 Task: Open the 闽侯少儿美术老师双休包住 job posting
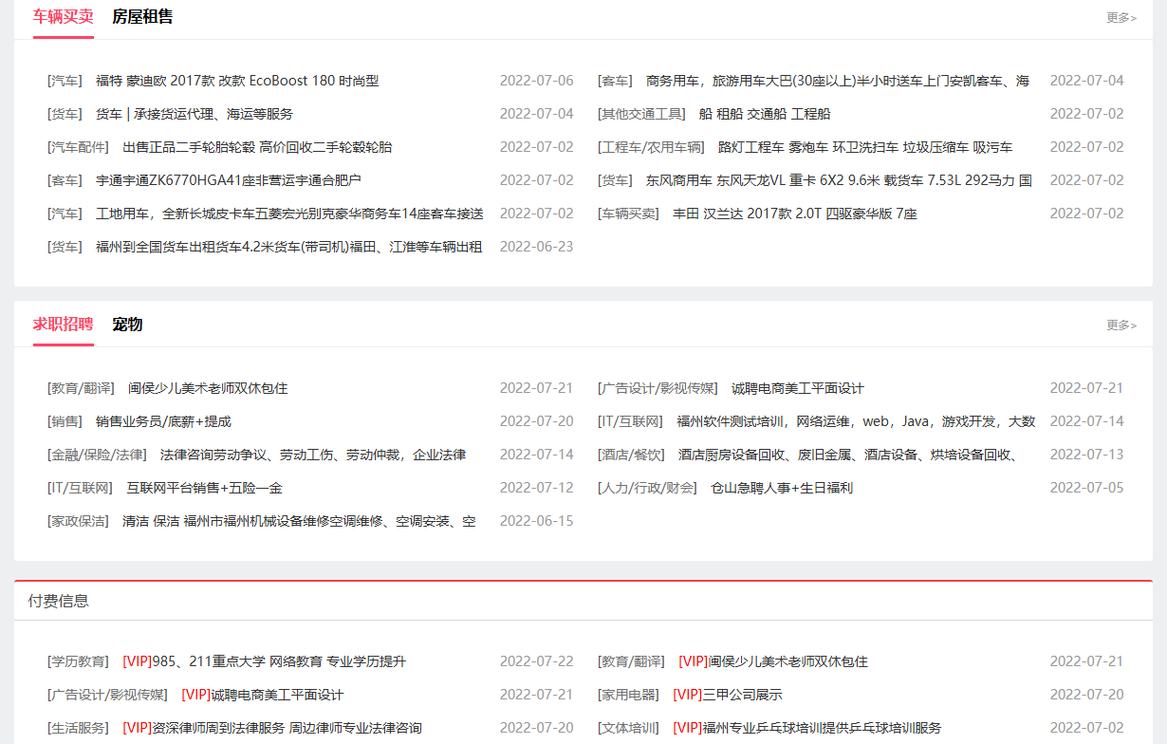(x=210, y=388)
